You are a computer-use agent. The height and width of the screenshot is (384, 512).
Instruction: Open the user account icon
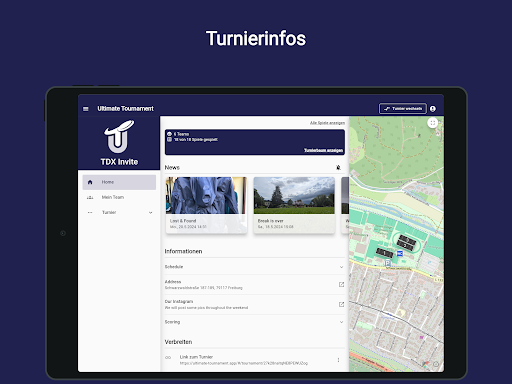433,109
